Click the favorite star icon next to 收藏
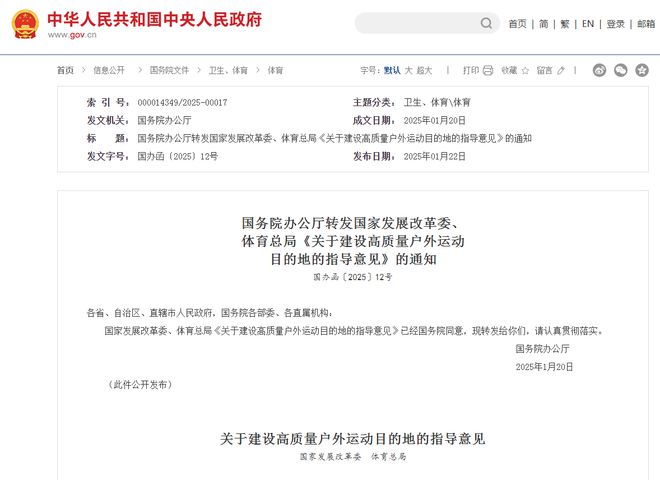The height and width of the screenshot is (480, 660). pos(525,71)
